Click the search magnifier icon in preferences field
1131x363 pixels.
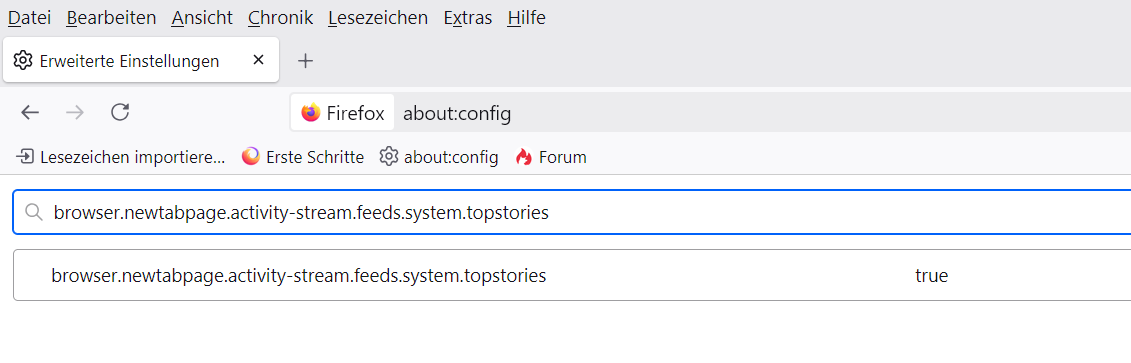33,213
